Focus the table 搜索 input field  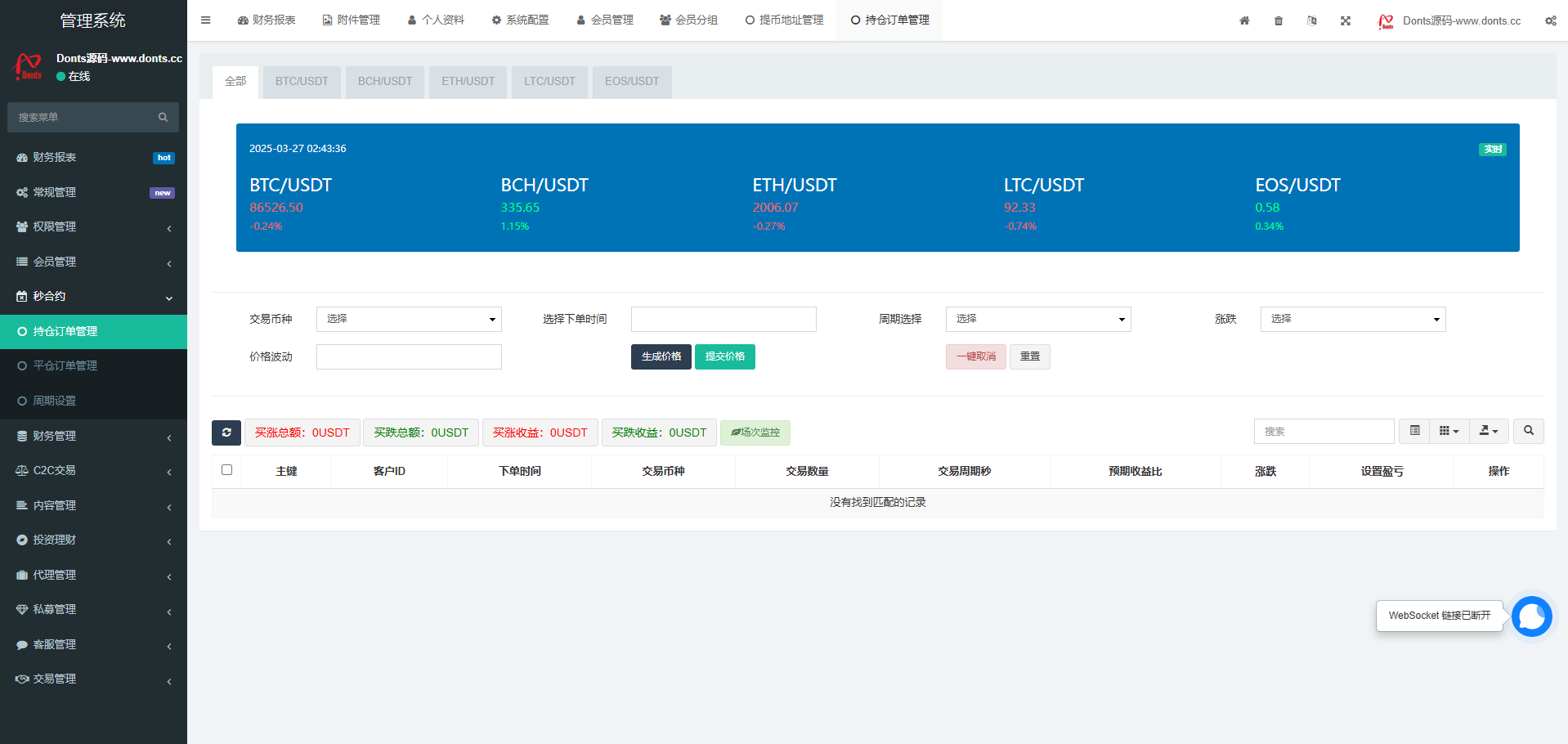click(1324, 431)
